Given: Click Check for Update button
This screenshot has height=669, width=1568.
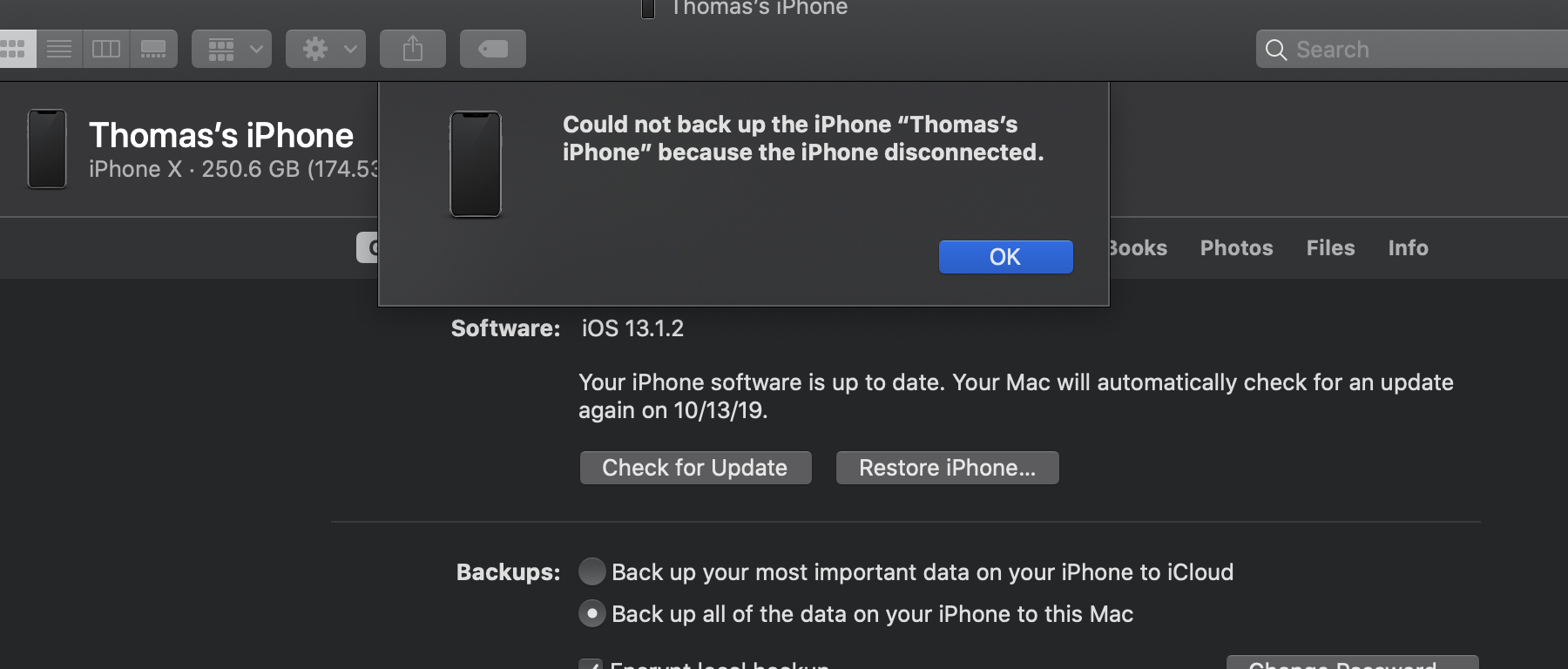Looking at the screenshot, I should click(x=695, y=468).
